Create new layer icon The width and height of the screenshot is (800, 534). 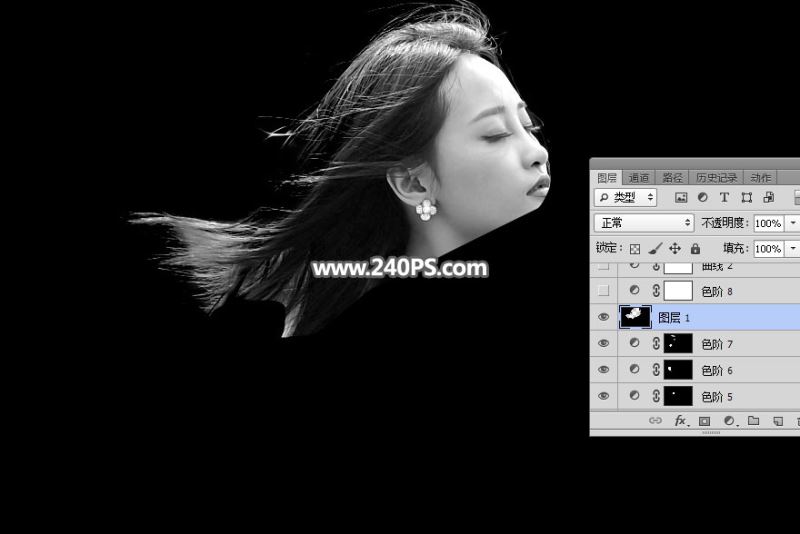click(778, 421)
